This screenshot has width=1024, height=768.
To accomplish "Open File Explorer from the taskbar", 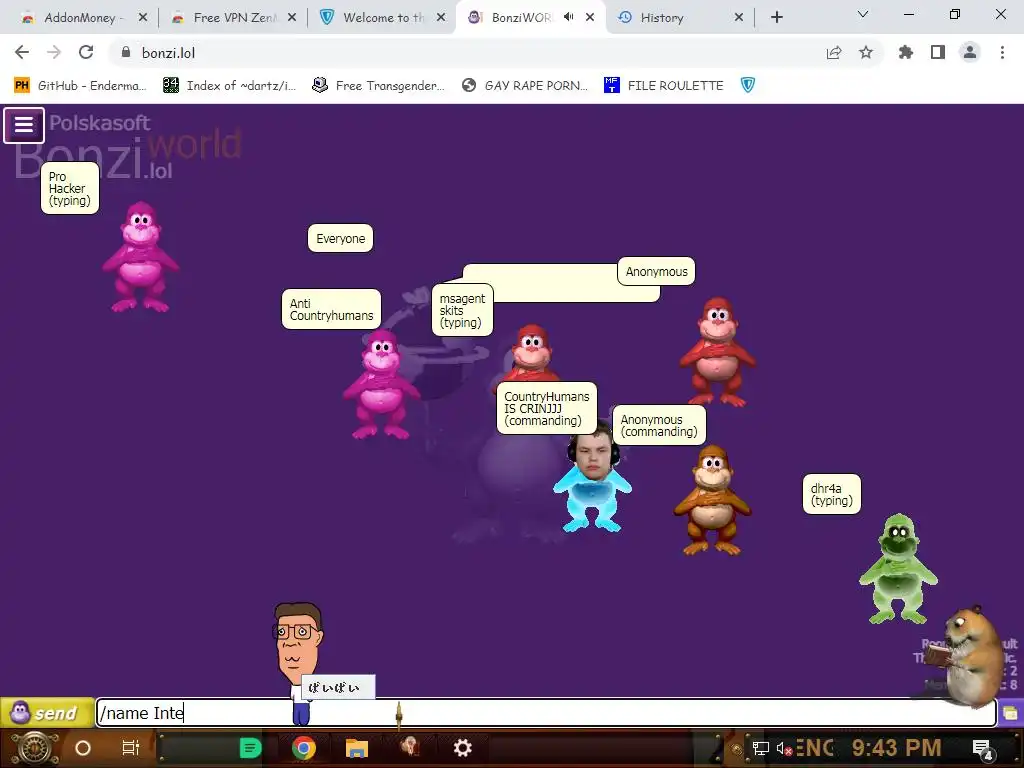I will pyautogui.click(x=357, y=748).
